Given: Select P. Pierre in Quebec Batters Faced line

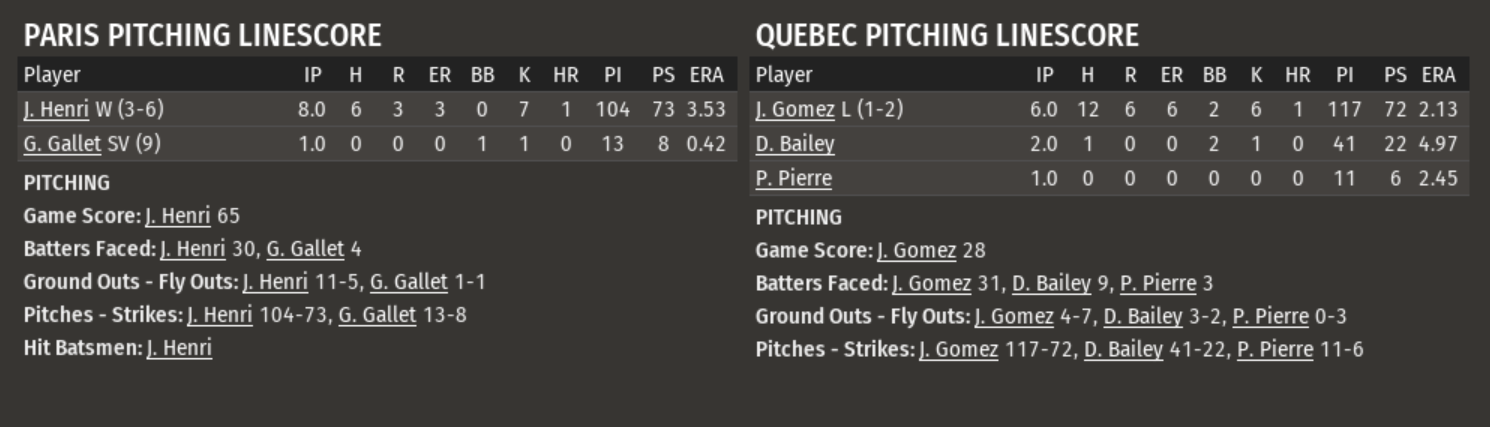Looking at the screenshot, I should [x=1158, y=283].
